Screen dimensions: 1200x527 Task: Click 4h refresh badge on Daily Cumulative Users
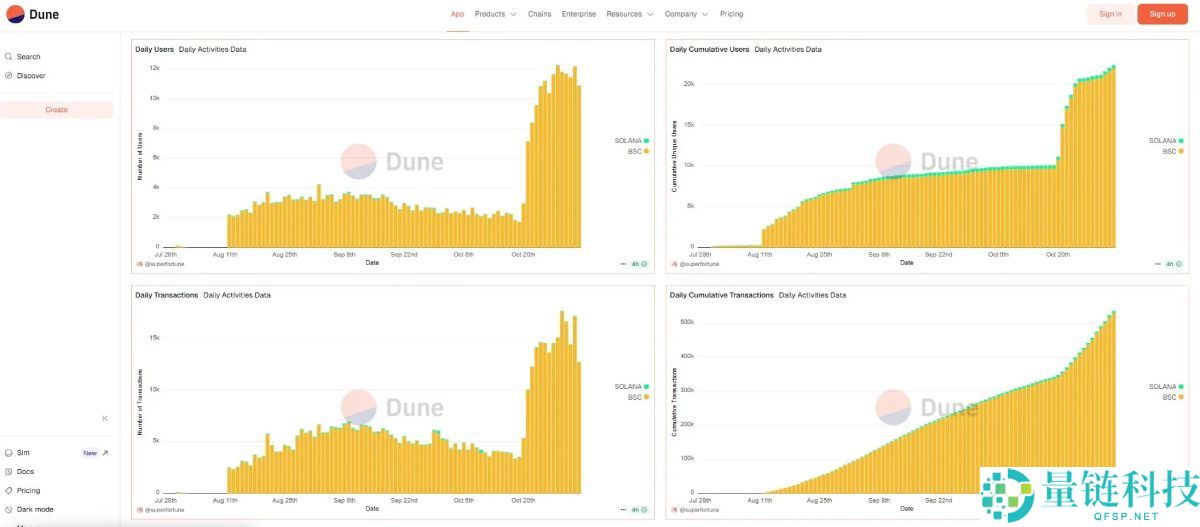coord(1172,264)
